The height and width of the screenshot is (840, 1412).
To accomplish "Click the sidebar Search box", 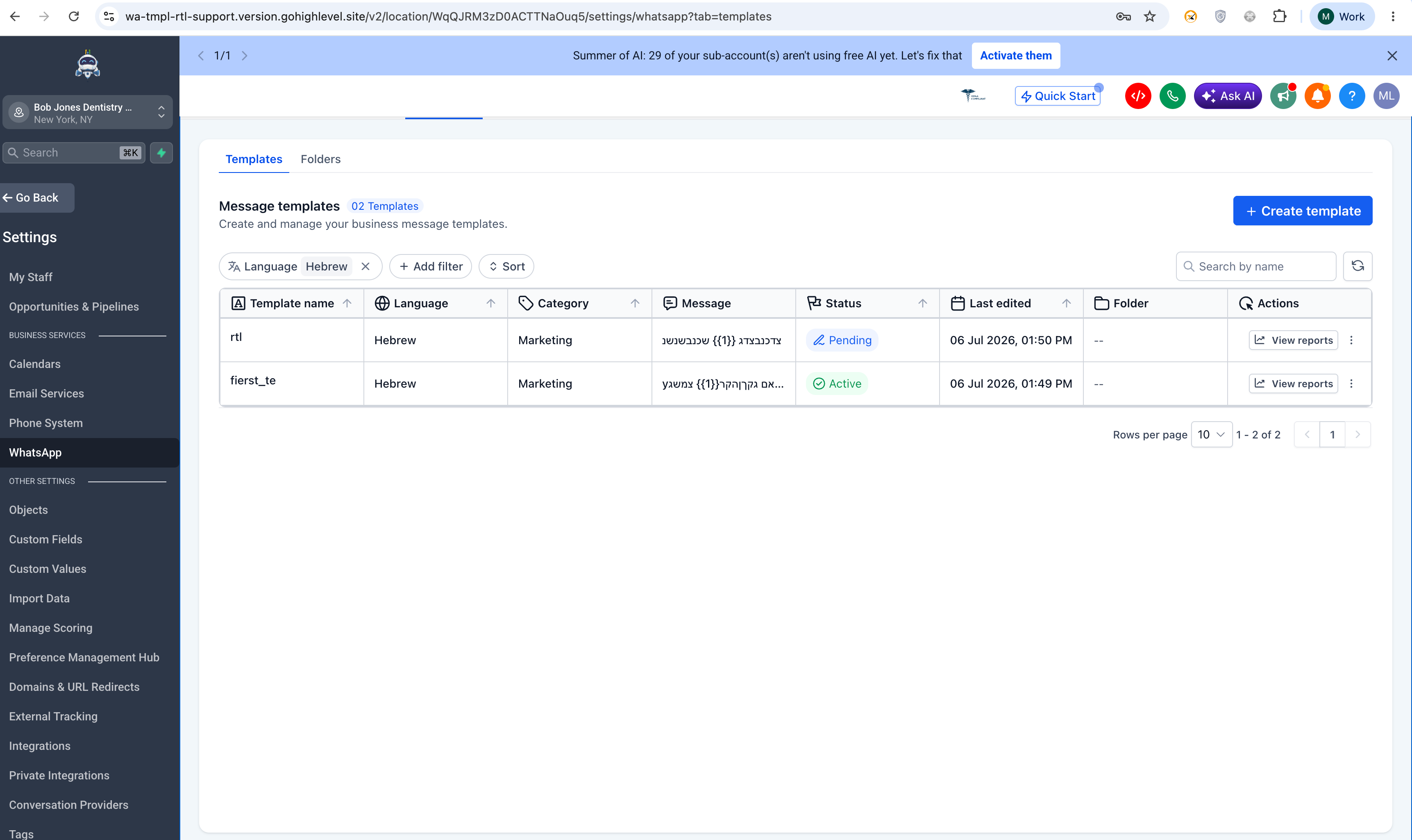I will 74,153.
